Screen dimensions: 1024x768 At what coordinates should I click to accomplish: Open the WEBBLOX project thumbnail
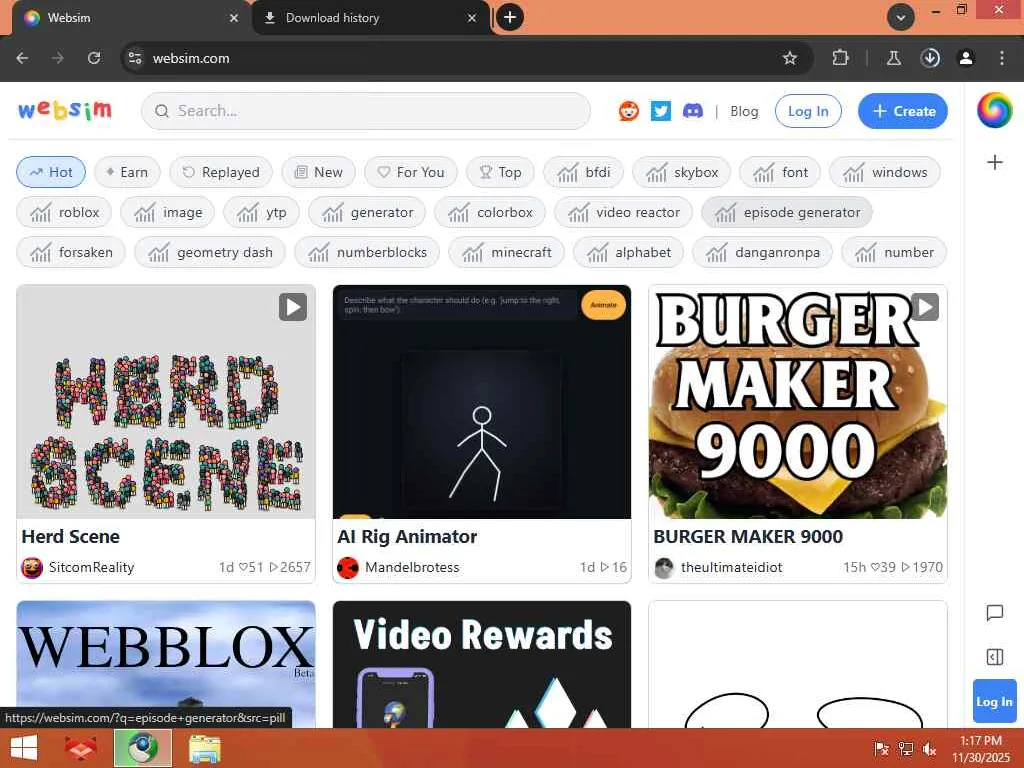(166, 664)
